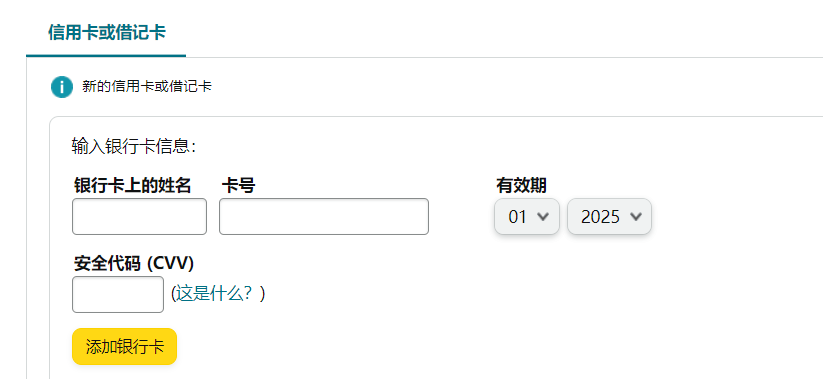The height and width of the screenshot is (379, 823).
Task: Click the blue info icon
Action: [x=62, y=87]
